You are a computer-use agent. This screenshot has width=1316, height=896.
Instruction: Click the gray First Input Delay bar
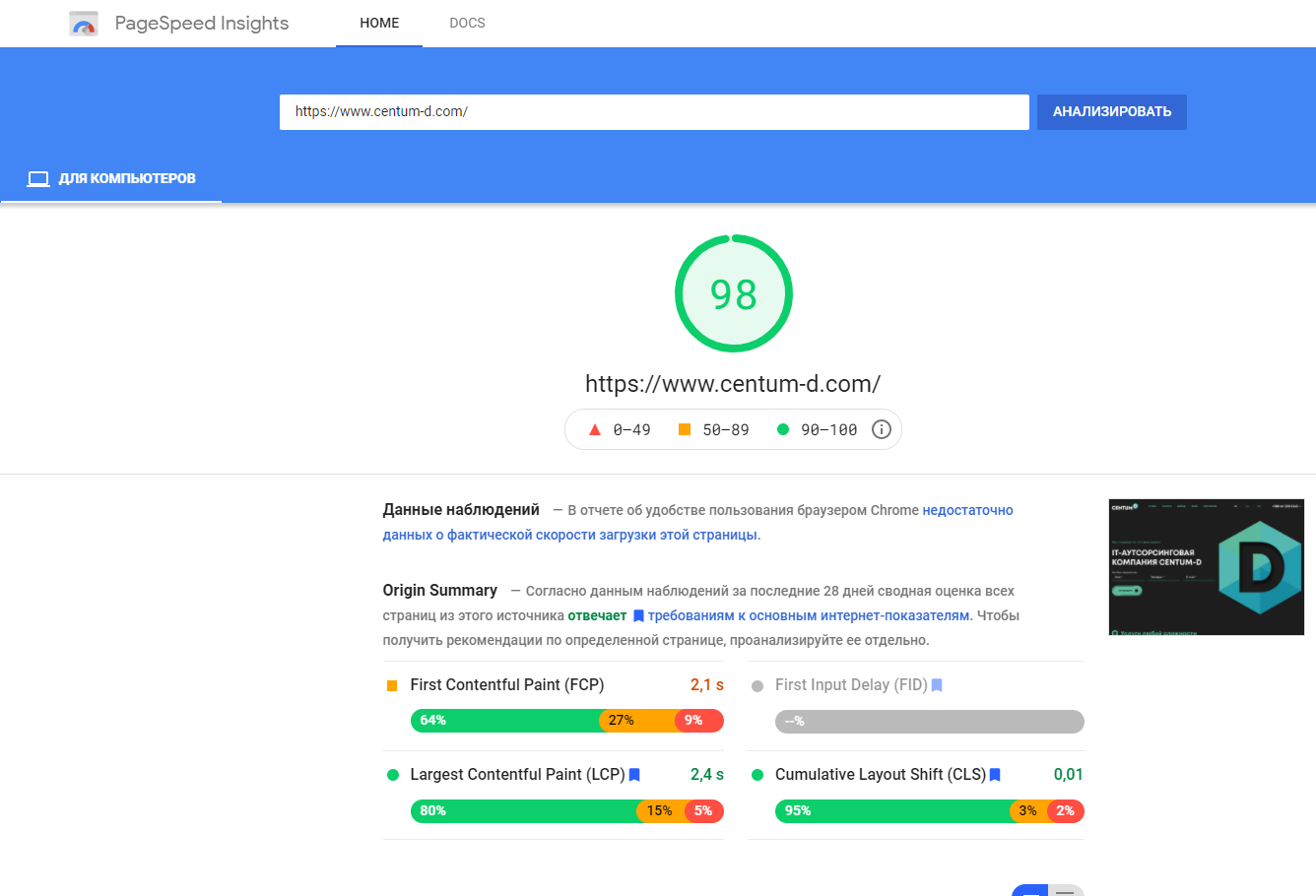[x=930, y=722]
